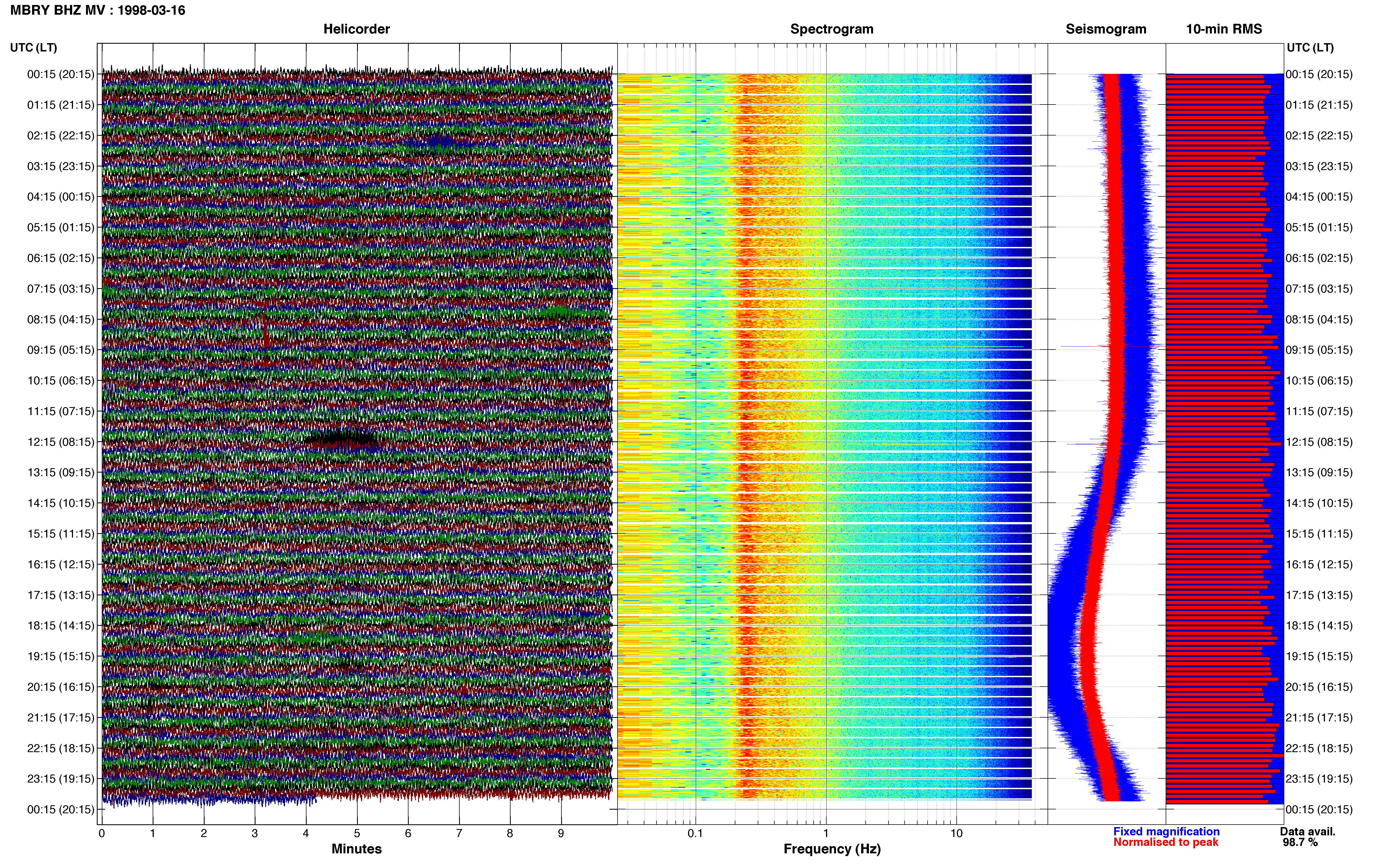Click the '0.1' frequency tick label
This screenshot has width=1388, height=868.
[x=695, y=833]
